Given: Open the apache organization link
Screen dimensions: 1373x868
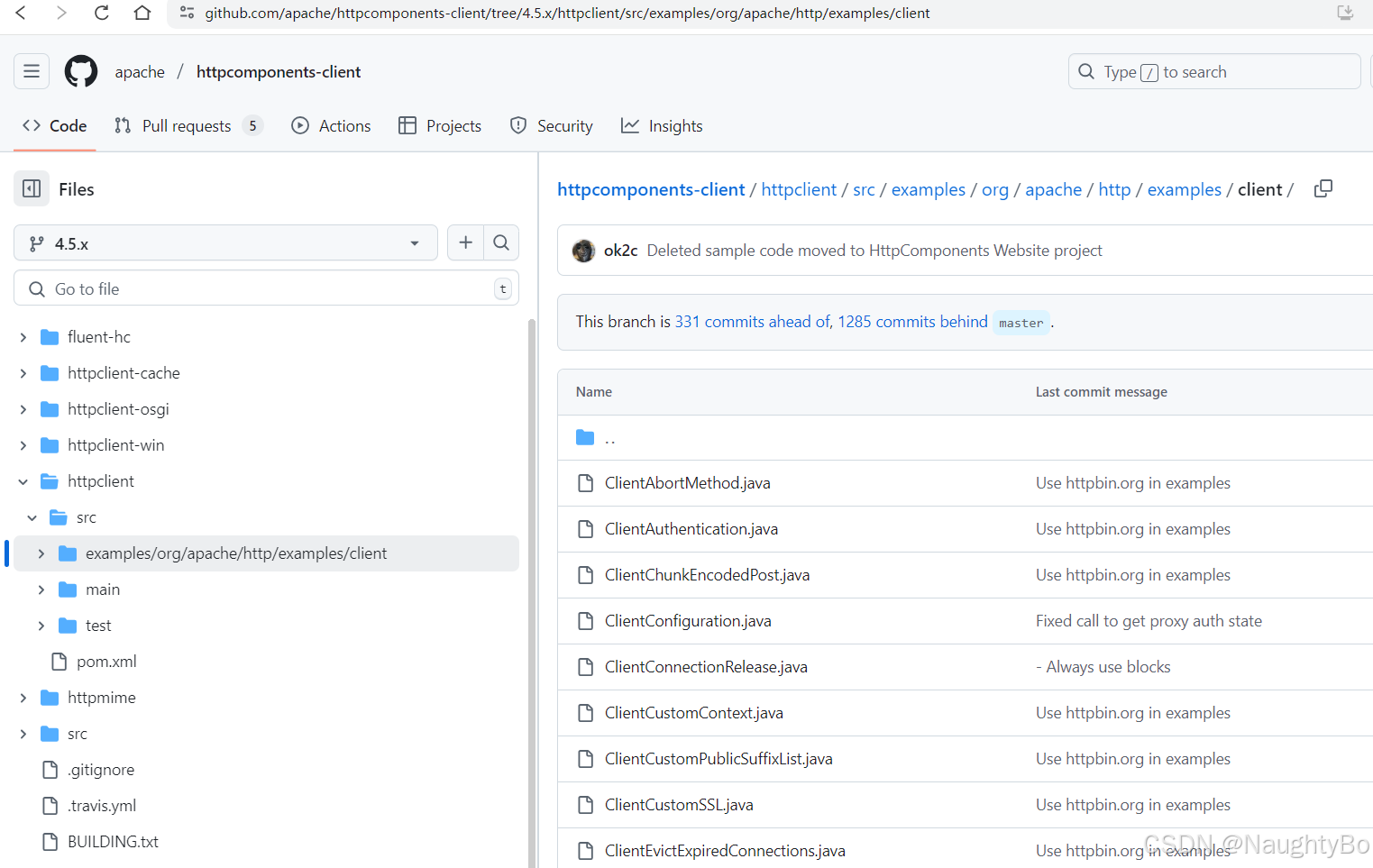Looking at the screenshot, I should pyautogui.click(x=140, y=72).
